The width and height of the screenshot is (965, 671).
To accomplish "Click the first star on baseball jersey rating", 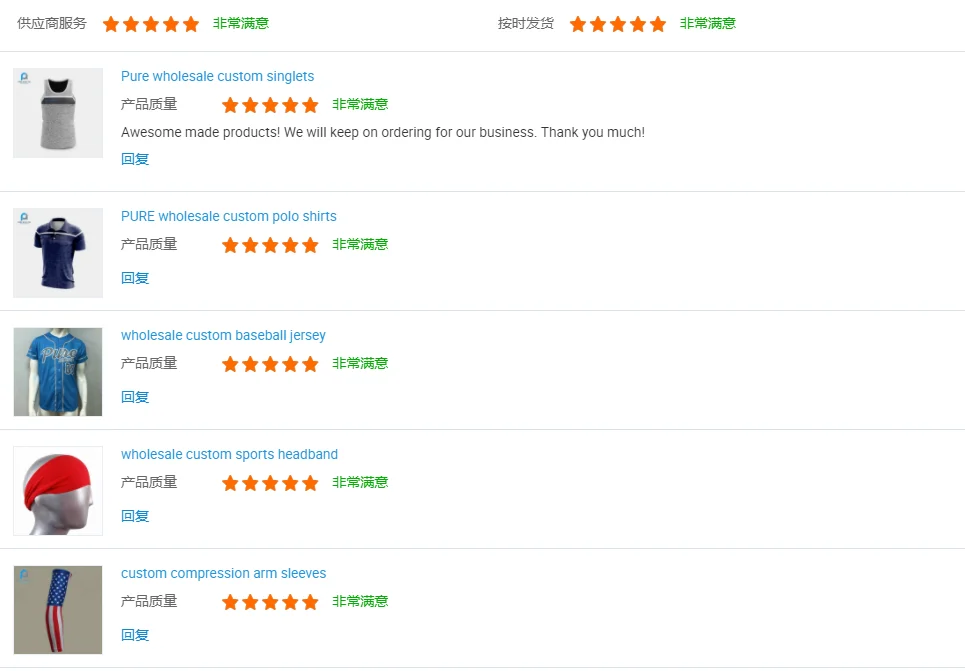I will point(230,364).
